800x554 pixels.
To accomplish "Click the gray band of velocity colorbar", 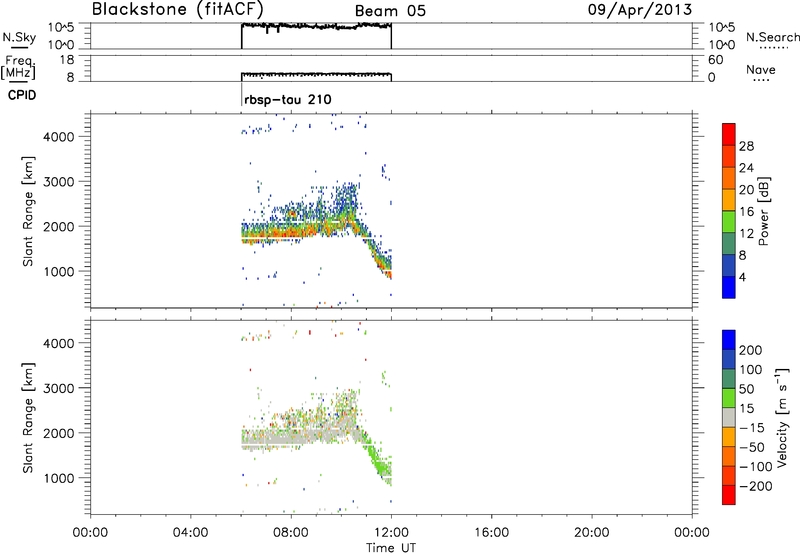I will [729, 418].
